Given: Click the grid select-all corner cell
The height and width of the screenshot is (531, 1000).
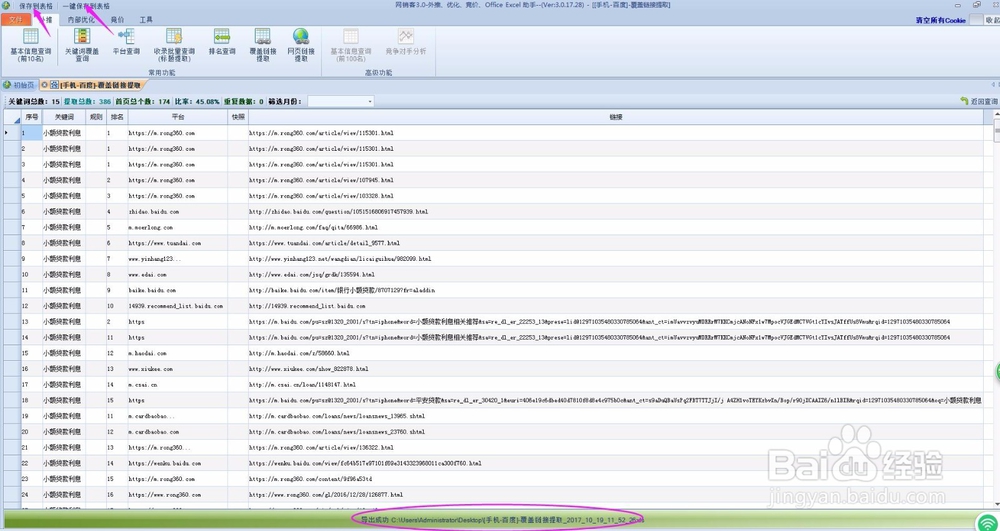Looking at the screenshot, I should (12, 117).
